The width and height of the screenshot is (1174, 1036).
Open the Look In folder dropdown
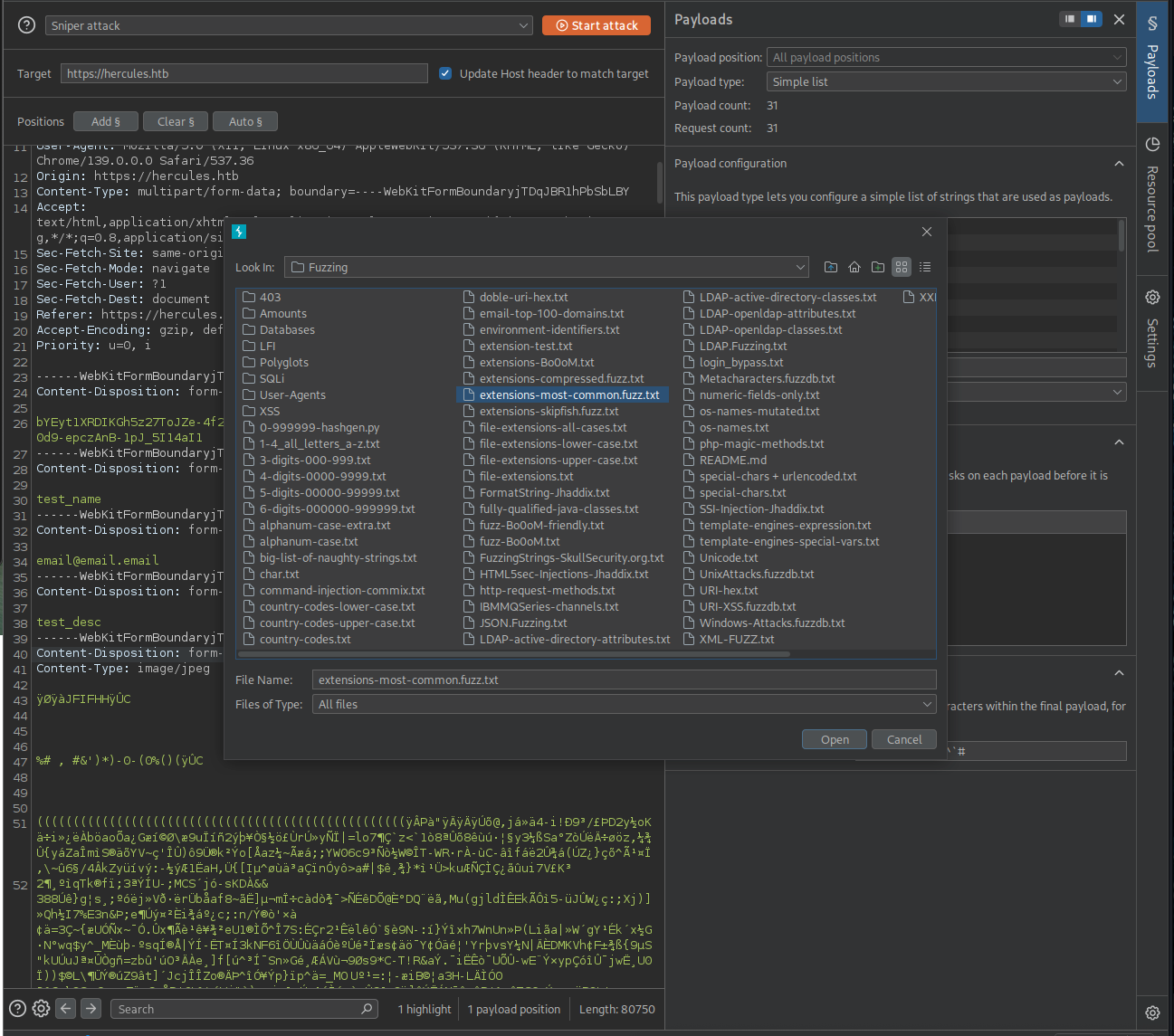[x=798, y=267]
